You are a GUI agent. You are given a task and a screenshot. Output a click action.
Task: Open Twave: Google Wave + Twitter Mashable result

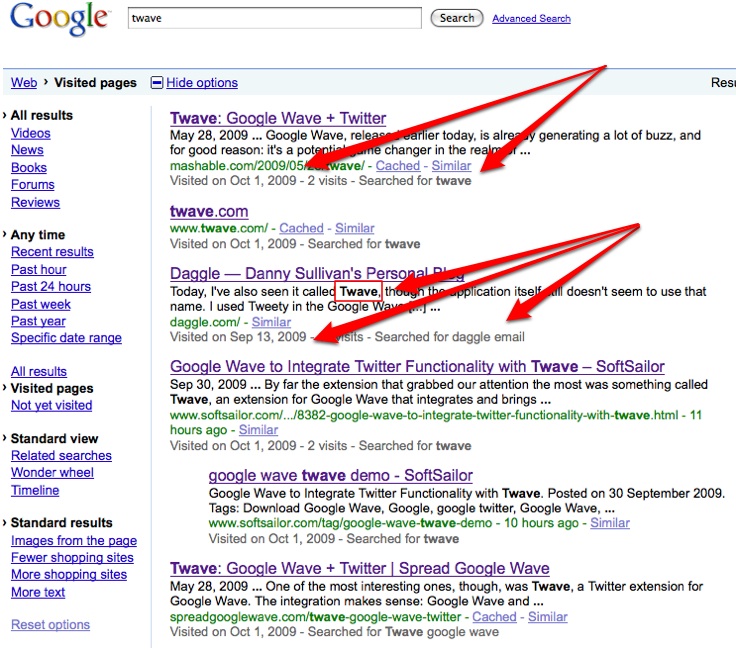(278, 118)
